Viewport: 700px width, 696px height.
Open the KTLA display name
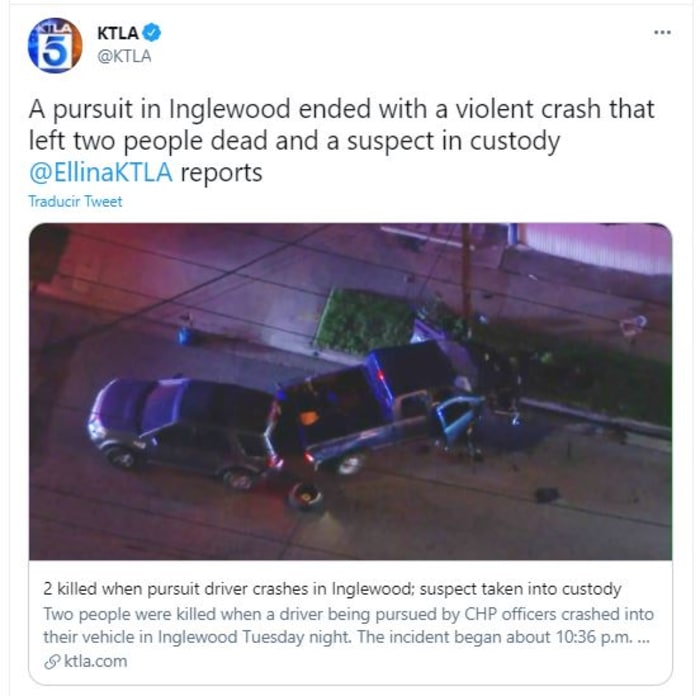[x=118, y=33]
